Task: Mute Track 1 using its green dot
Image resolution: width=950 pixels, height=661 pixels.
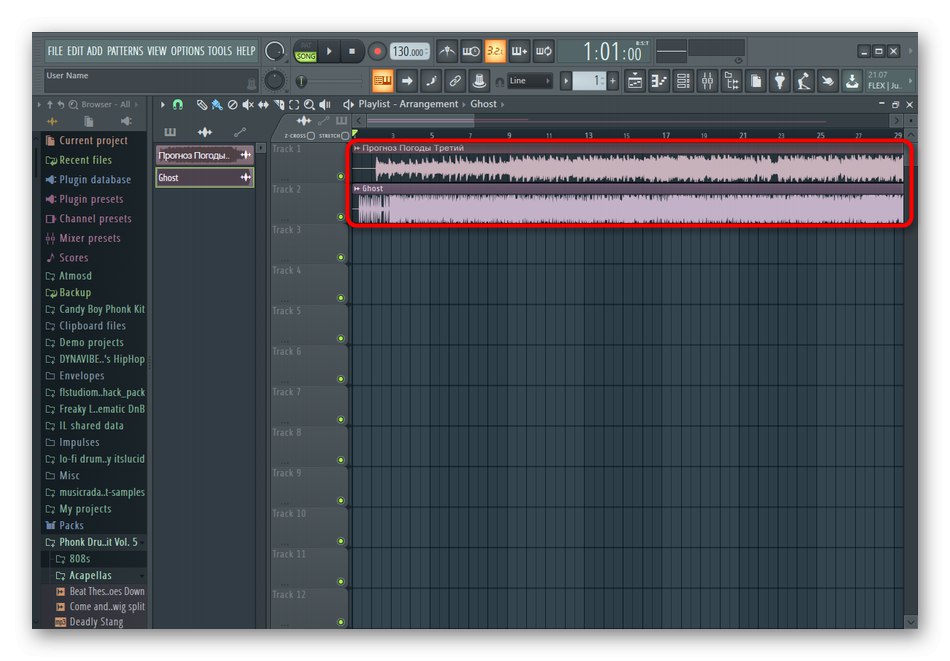Action: pyautogui.click(x=341, y=176)
